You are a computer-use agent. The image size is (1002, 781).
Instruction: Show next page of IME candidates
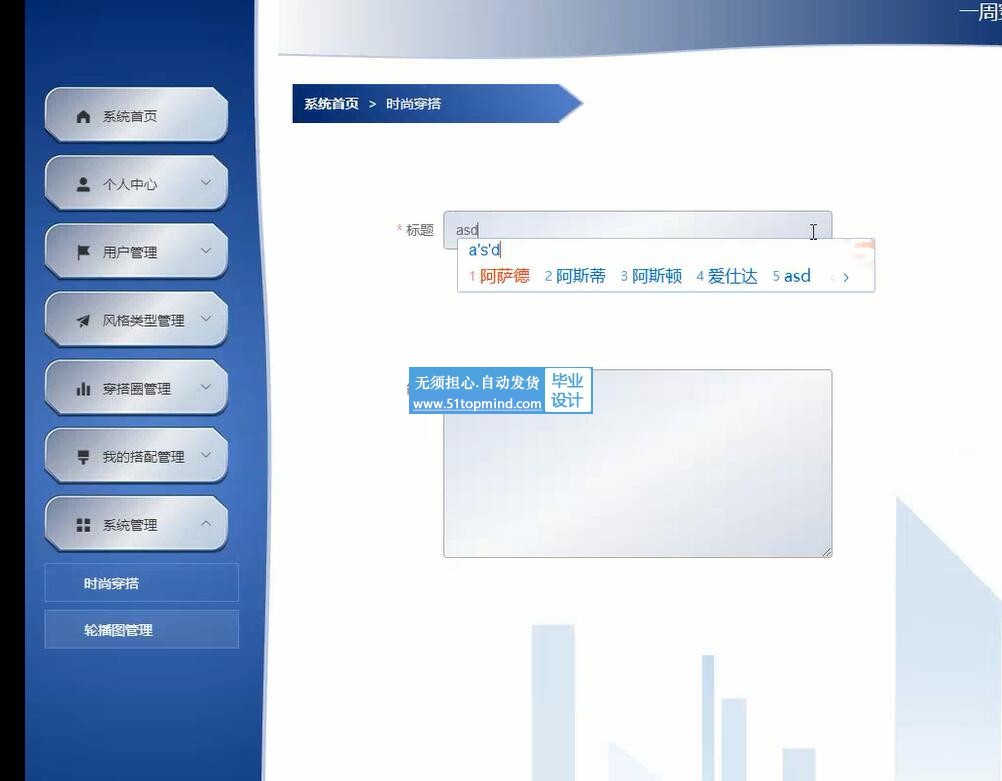pyautogui.click(x=846, y=277)
